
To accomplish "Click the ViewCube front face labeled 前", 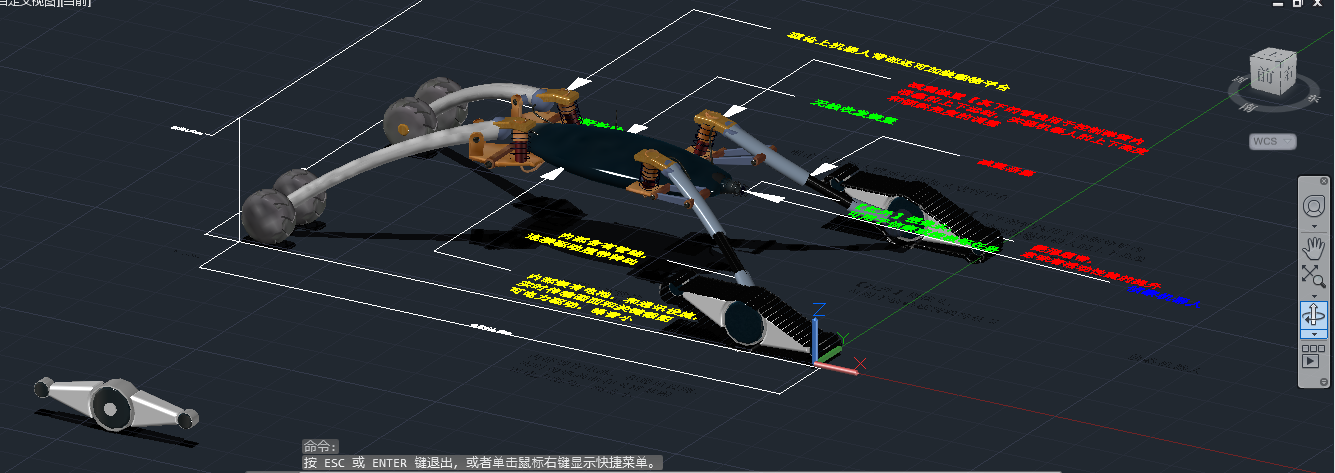I will (1264, 75).
